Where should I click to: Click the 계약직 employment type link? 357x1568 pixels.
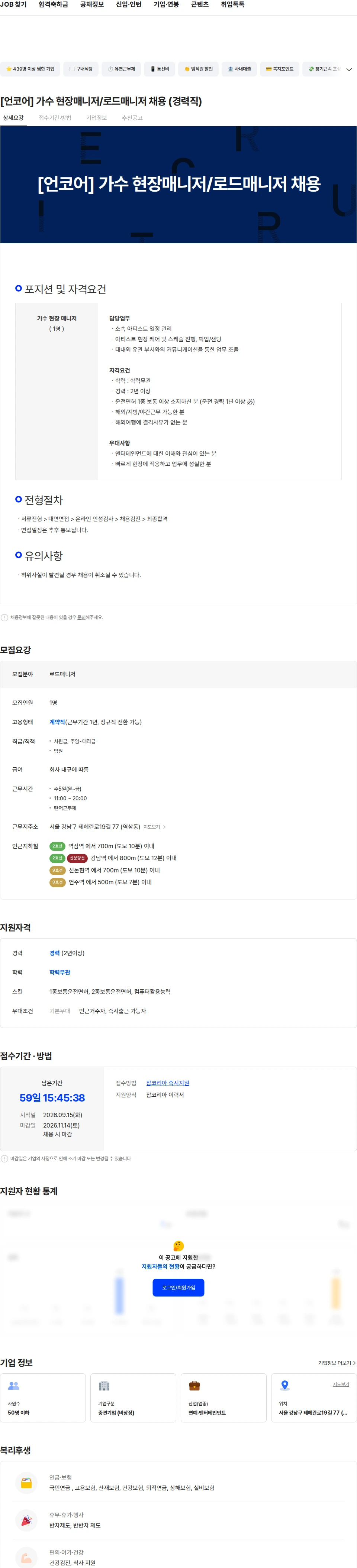[x=57, y=722]
